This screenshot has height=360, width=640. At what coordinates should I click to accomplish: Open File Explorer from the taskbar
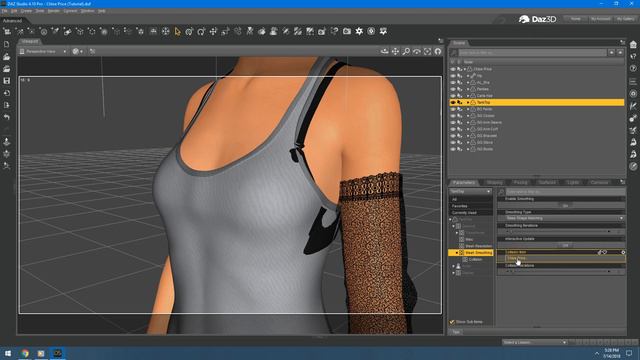[x=41, y=353]
